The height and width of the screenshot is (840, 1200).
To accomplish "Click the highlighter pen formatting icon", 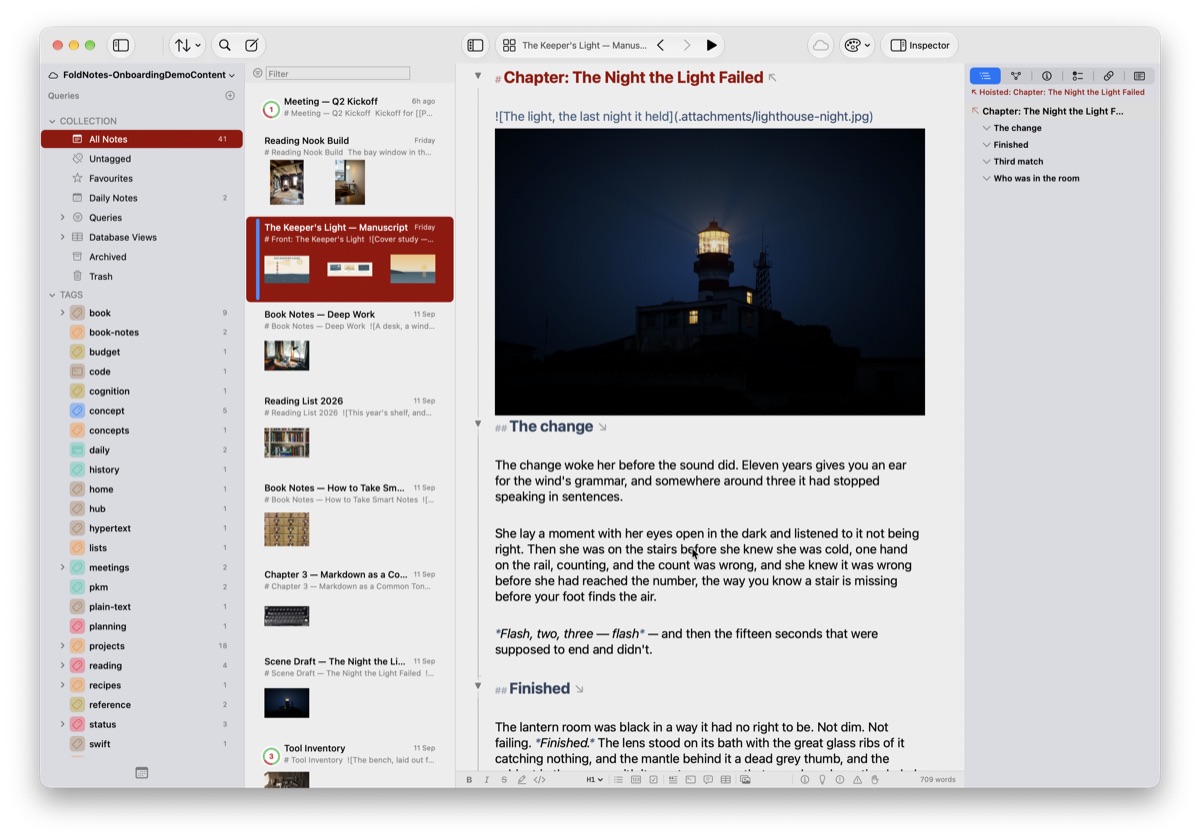I will tap(521, 779).
